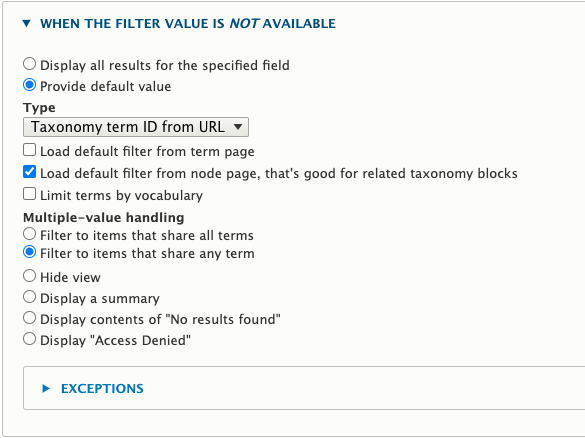Collapse the filter value not available section triangle
585x438 pixels.
pos(26,24)
